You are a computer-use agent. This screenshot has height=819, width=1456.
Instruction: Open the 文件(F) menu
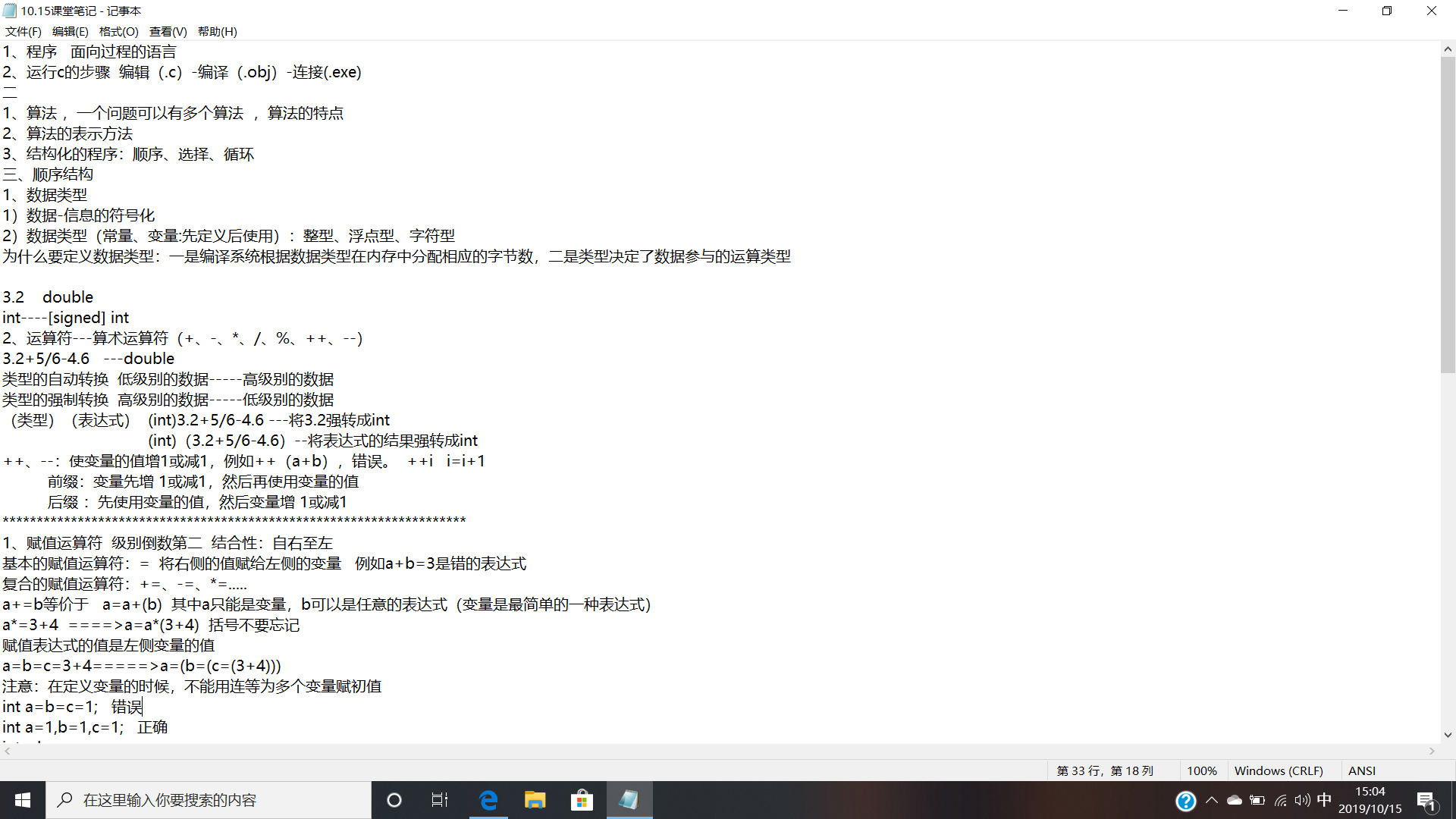pos(23,31)
